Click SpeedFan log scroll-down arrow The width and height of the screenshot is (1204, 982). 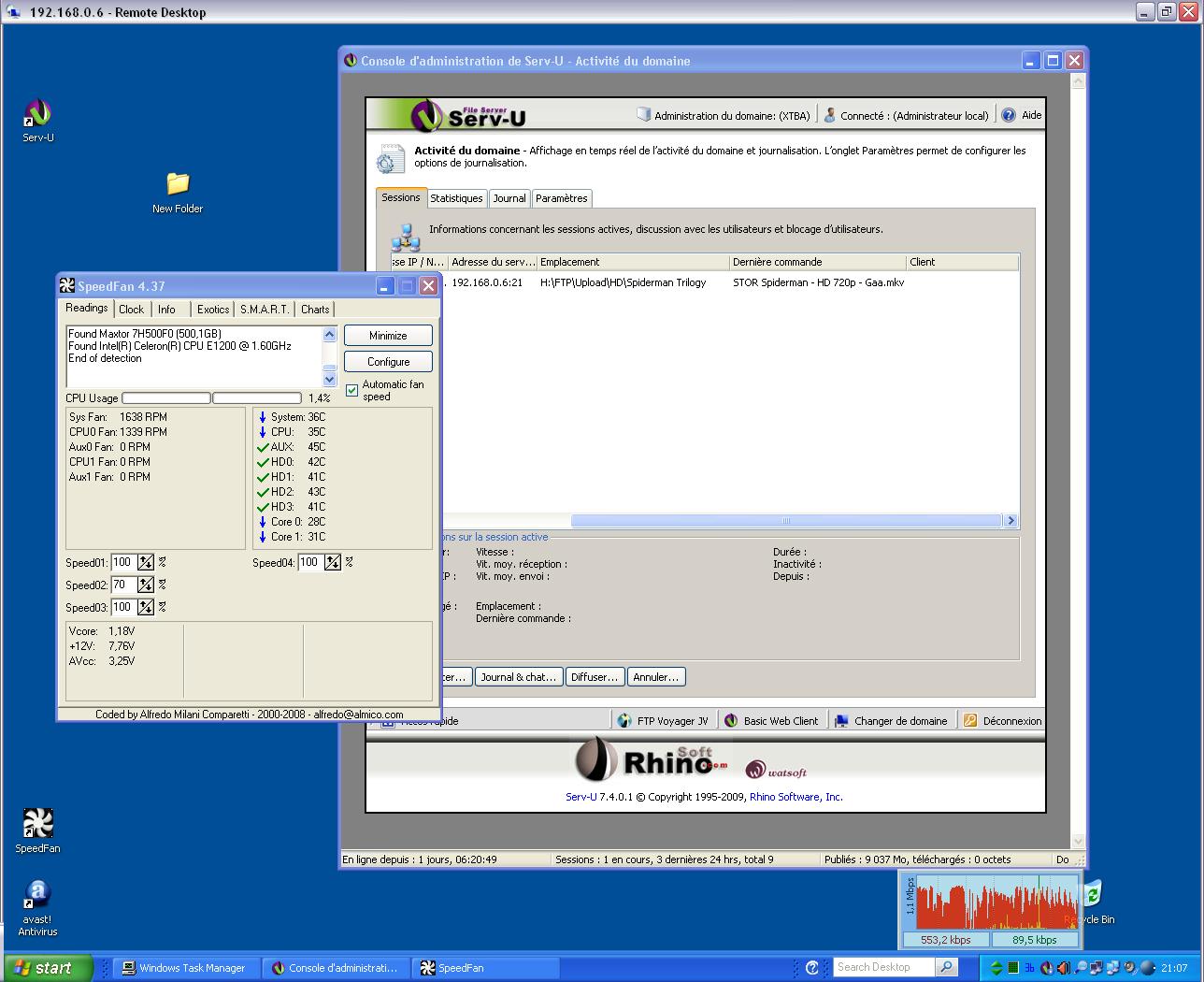(329, 380)
